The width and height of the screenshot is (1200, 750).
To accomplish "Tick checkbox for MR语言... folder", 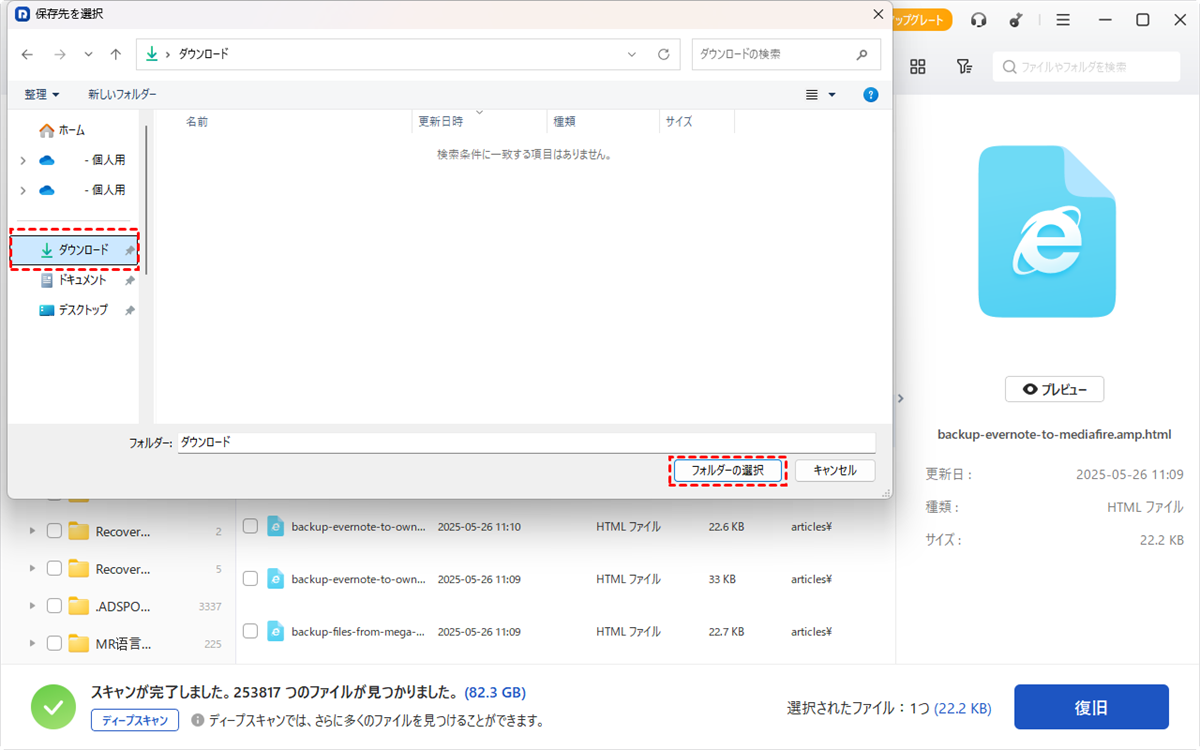I will pyautogui.click(x=54, y=643).
